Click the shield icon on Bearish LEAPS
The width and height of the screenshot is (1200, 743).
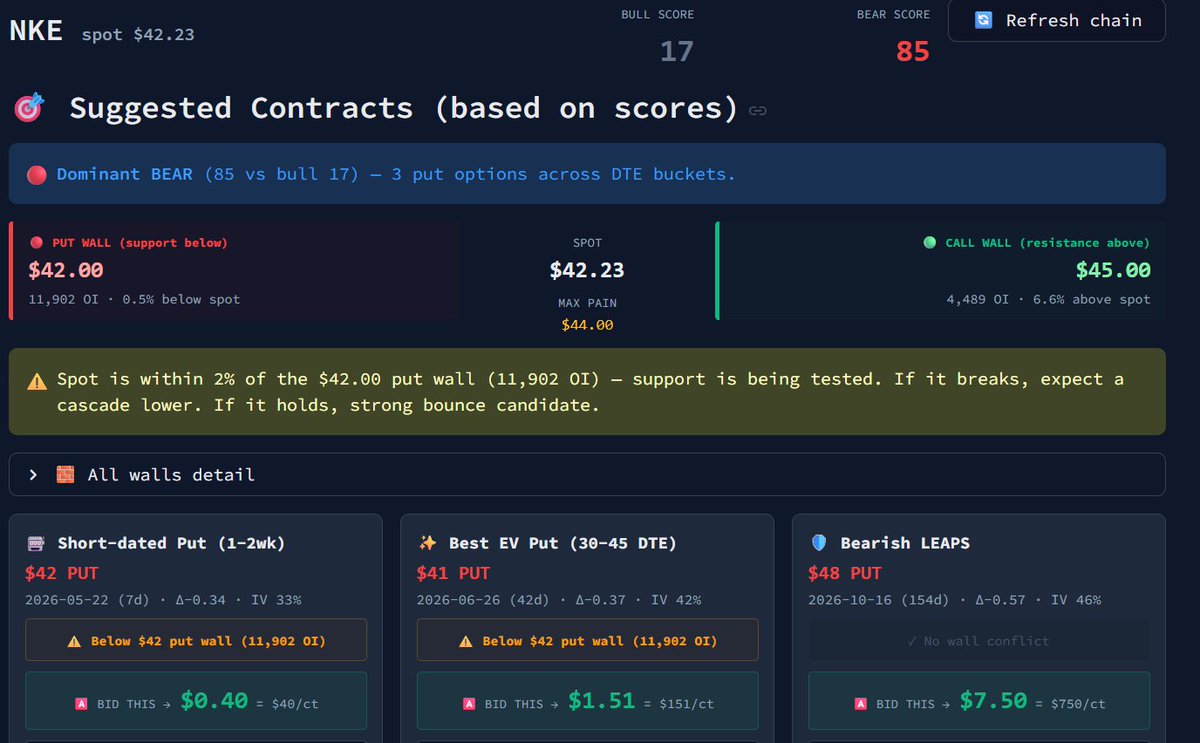819,543
